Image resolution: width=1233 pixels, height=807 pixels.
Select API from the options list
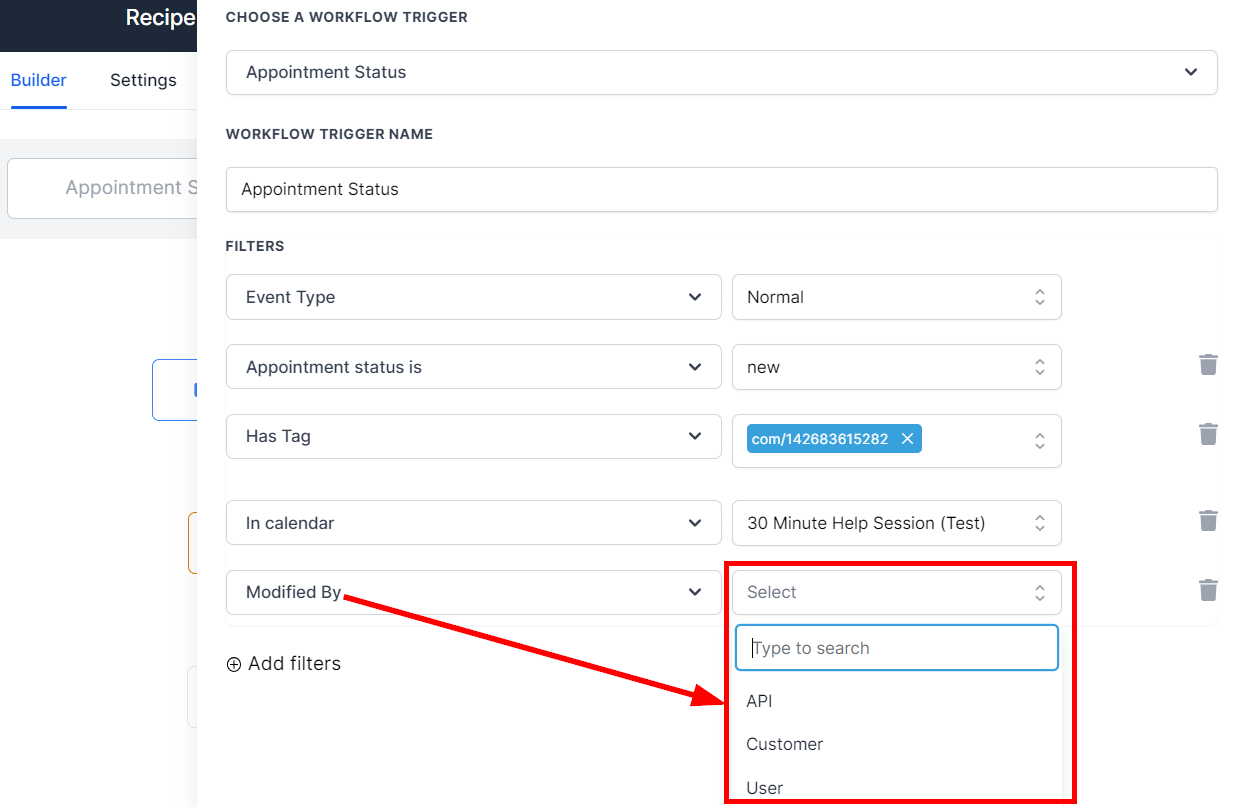[x=760, y=701]
